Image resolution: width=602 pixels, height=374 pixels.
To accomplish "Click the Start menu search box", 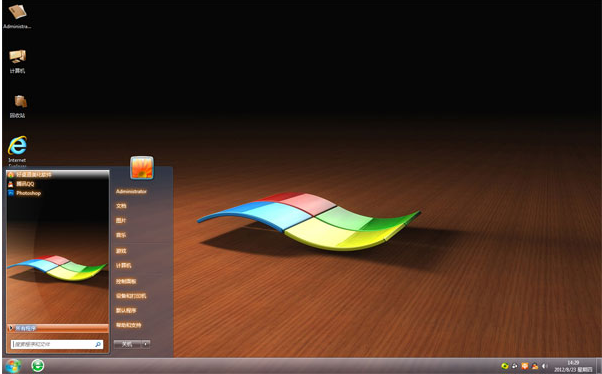I will tap(57, 344).
